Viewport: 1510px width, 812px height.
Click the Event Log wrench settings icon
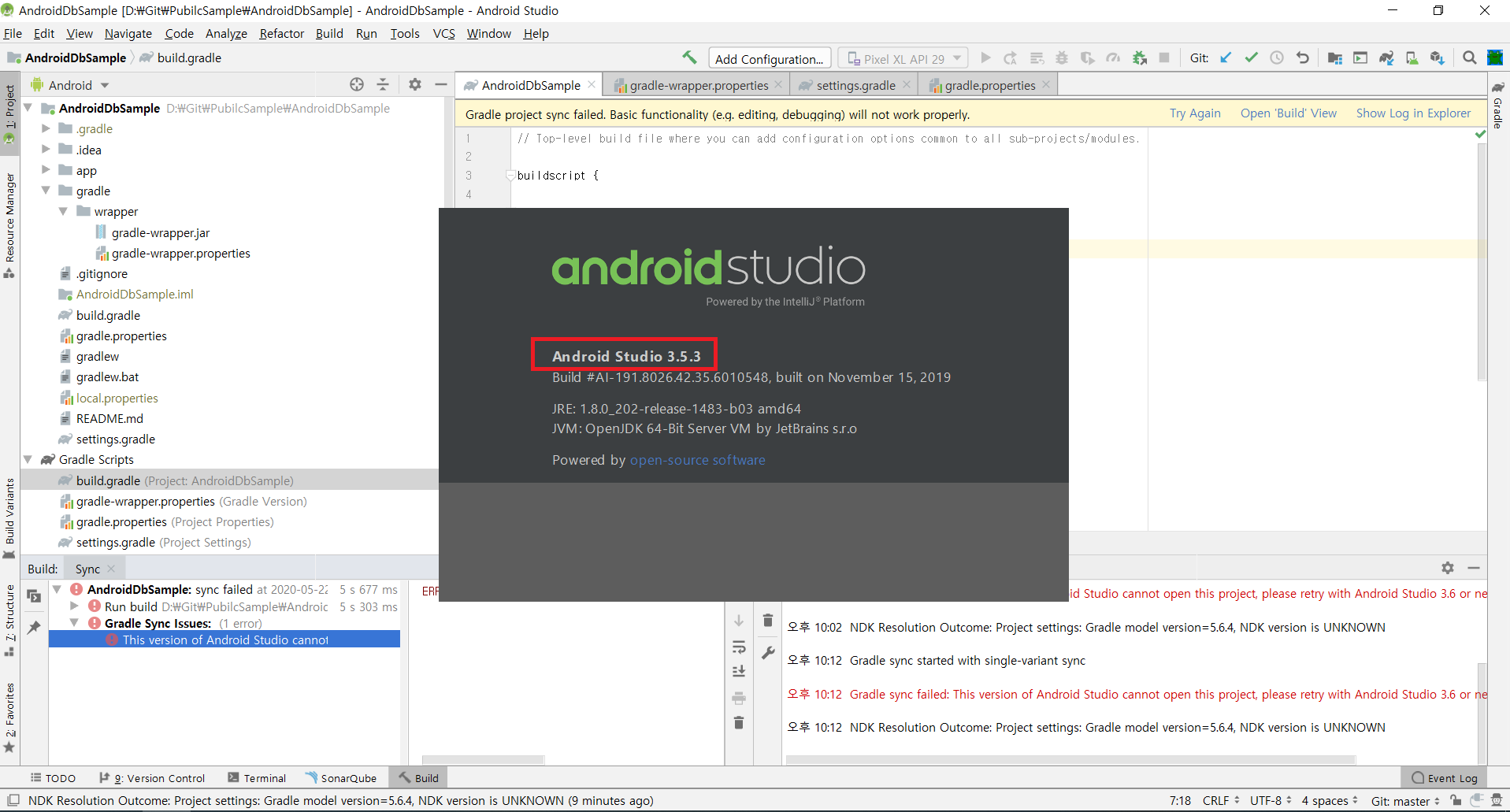768,652
